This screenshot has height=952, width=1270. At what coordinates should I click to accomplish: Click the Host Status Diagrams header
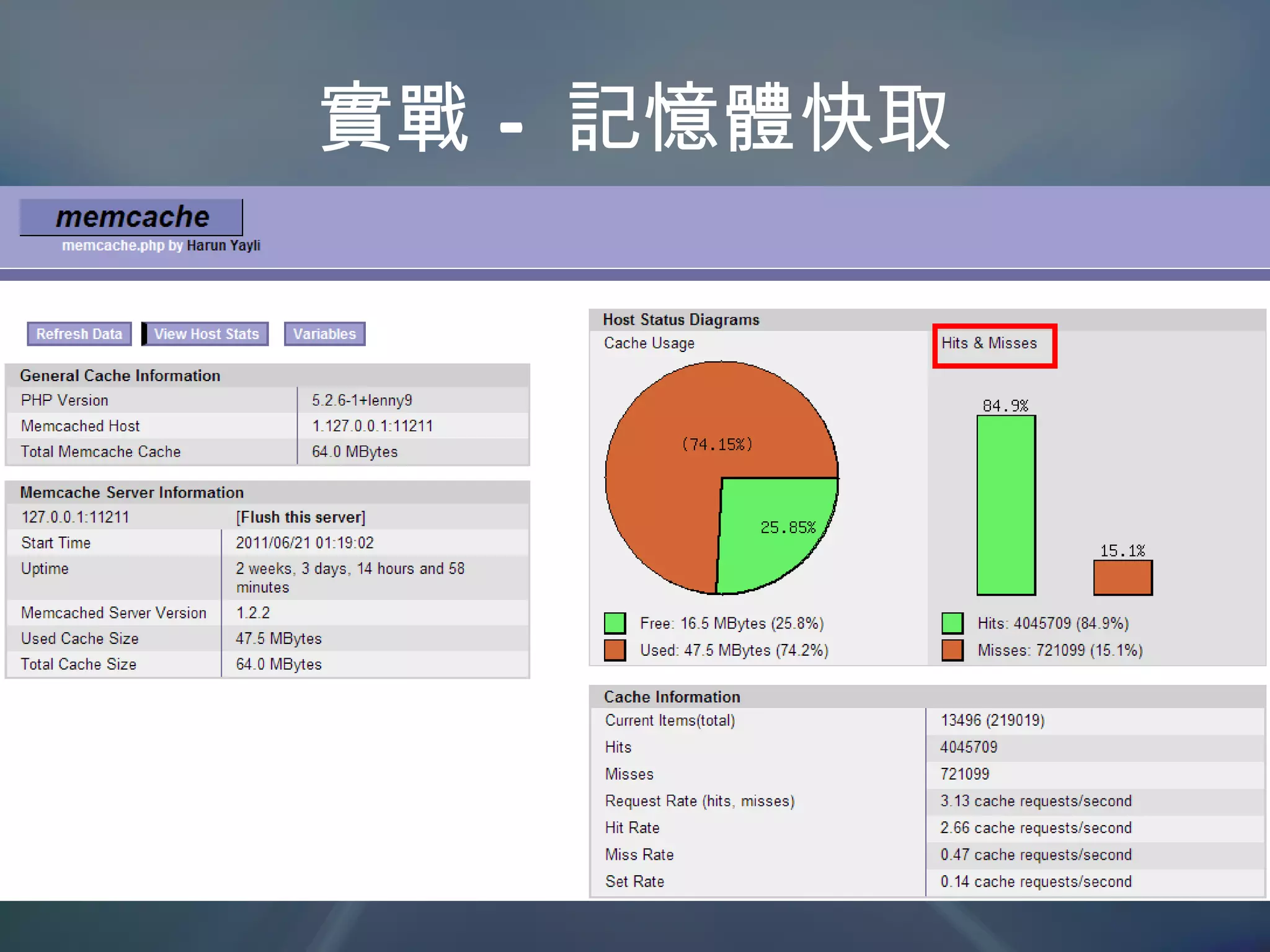tap(681, 320)
